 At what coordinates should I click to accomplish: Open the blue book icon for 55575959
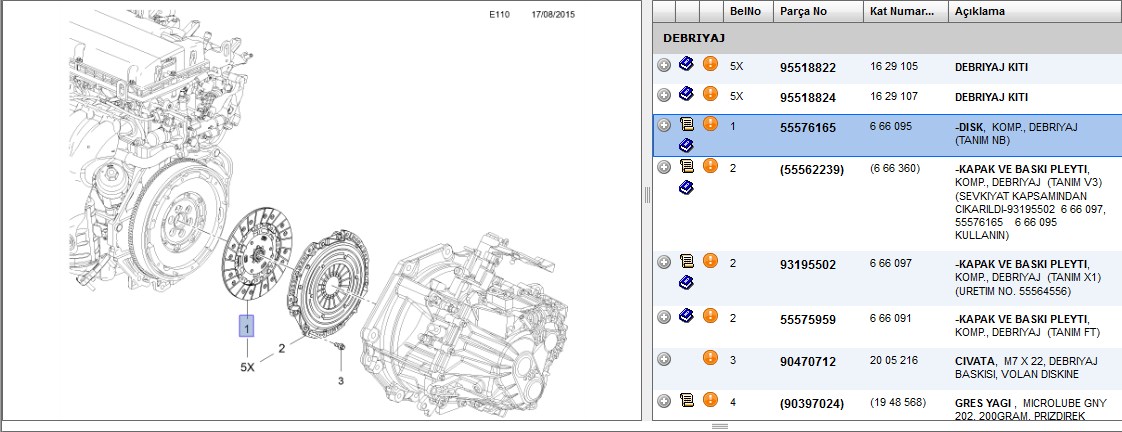coord(686,315)
